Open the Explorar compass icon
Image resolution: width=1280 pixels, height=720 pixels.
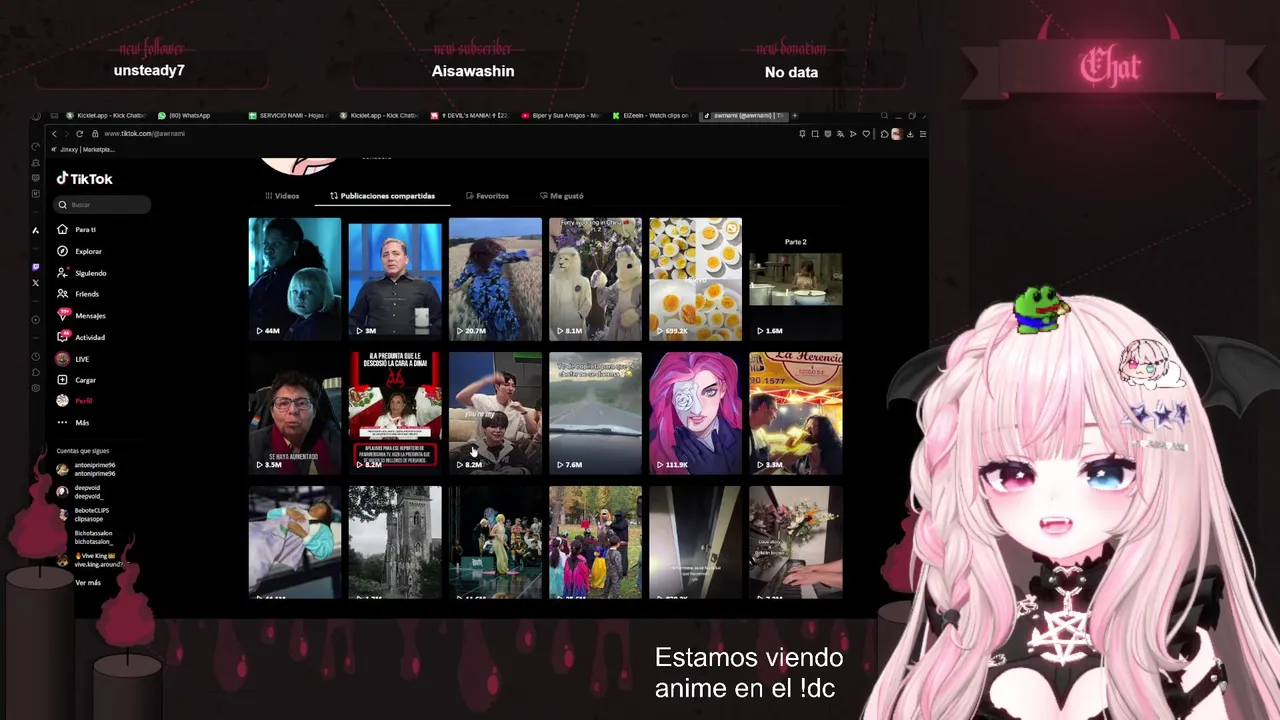coord(63,251)
